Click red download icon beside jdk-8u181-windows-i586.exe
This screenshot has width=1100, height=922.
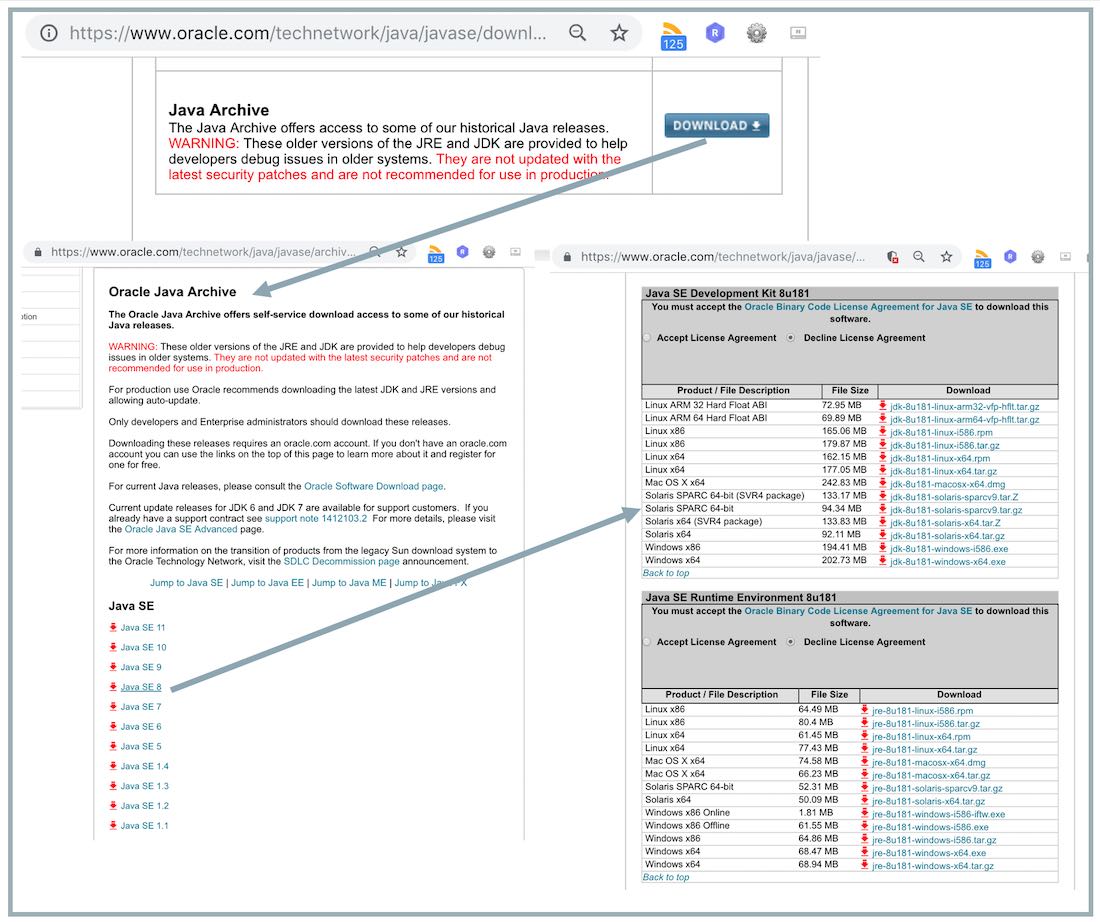click(883, 549)
